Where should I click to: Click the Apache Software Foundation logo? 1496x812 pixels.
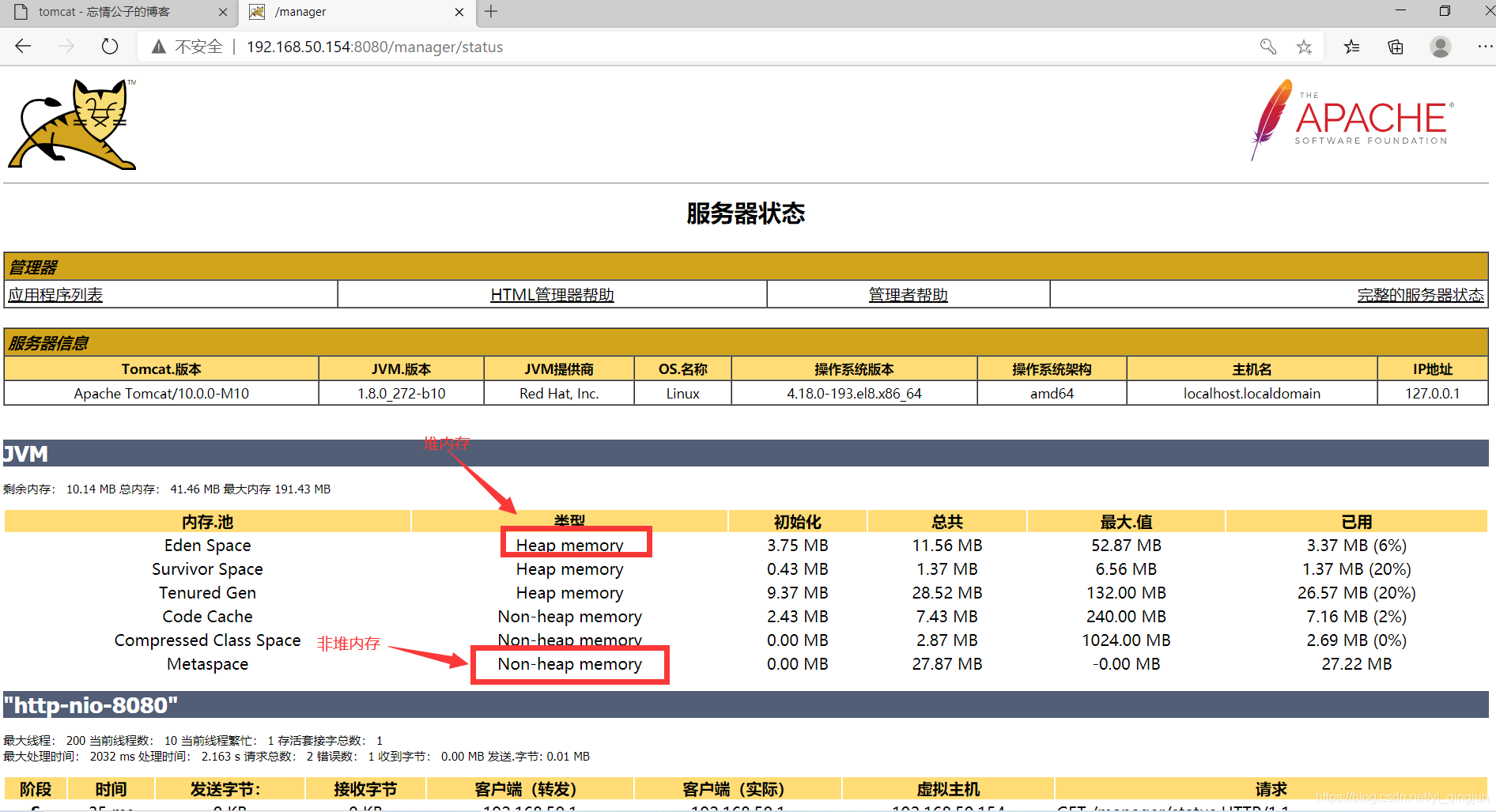1353,120
